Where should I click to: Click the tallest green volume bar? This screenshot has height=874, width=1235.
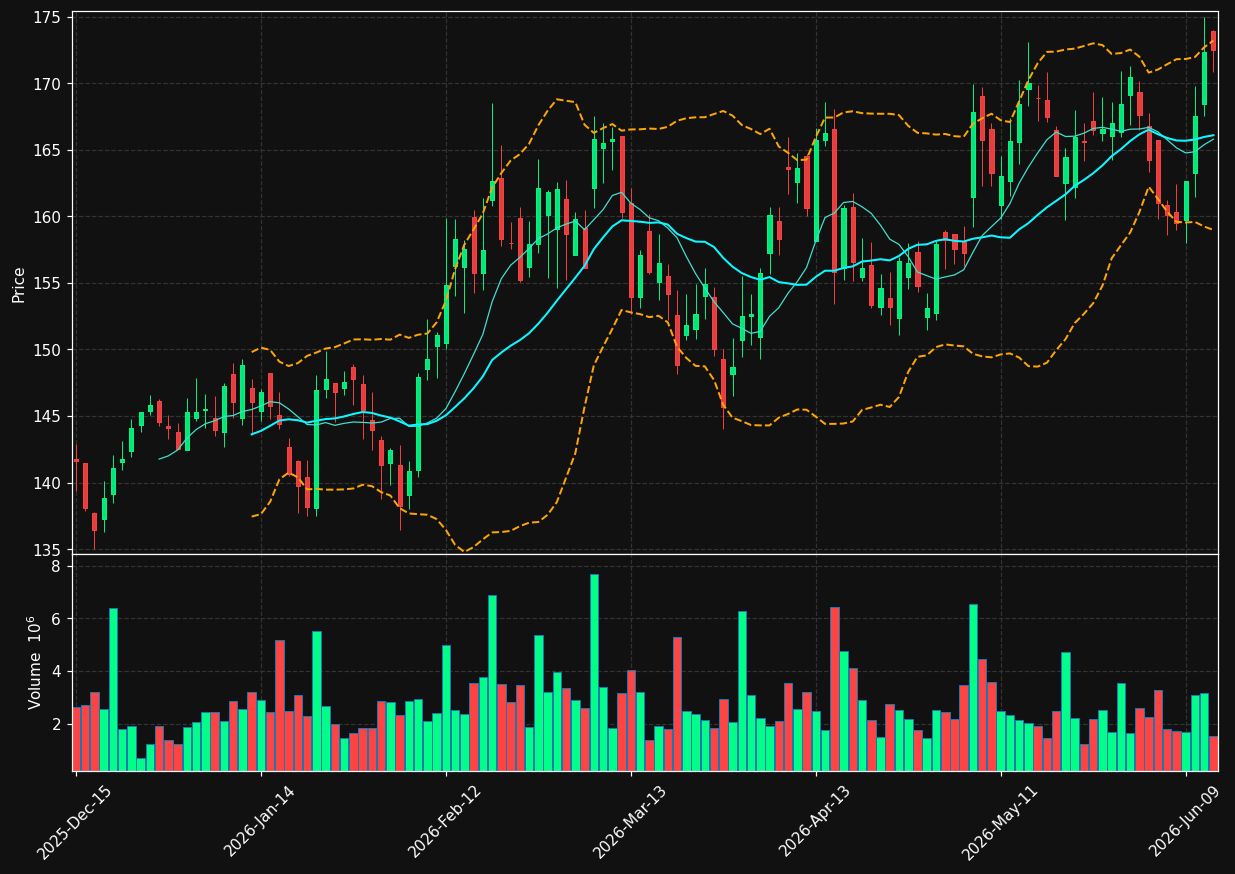tap(594, 672)
